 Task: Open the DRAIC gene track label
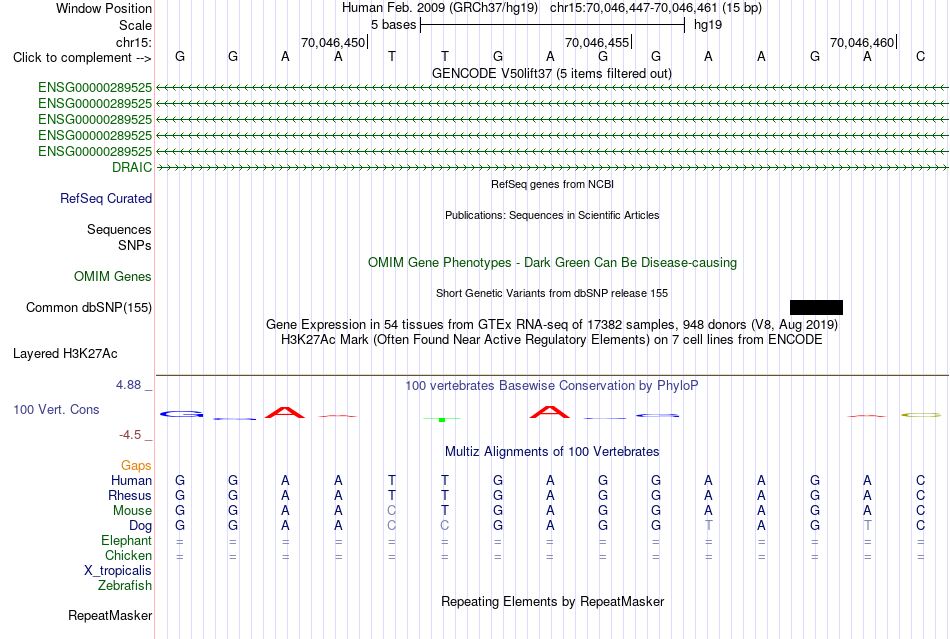(x=131, y=167)
